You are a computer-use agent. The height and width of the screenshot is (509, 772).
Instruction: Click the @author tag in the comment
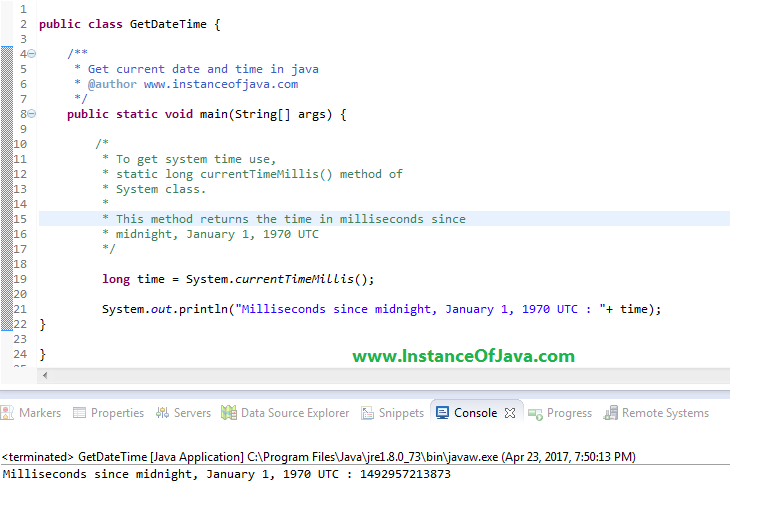(x=112, y=84)
